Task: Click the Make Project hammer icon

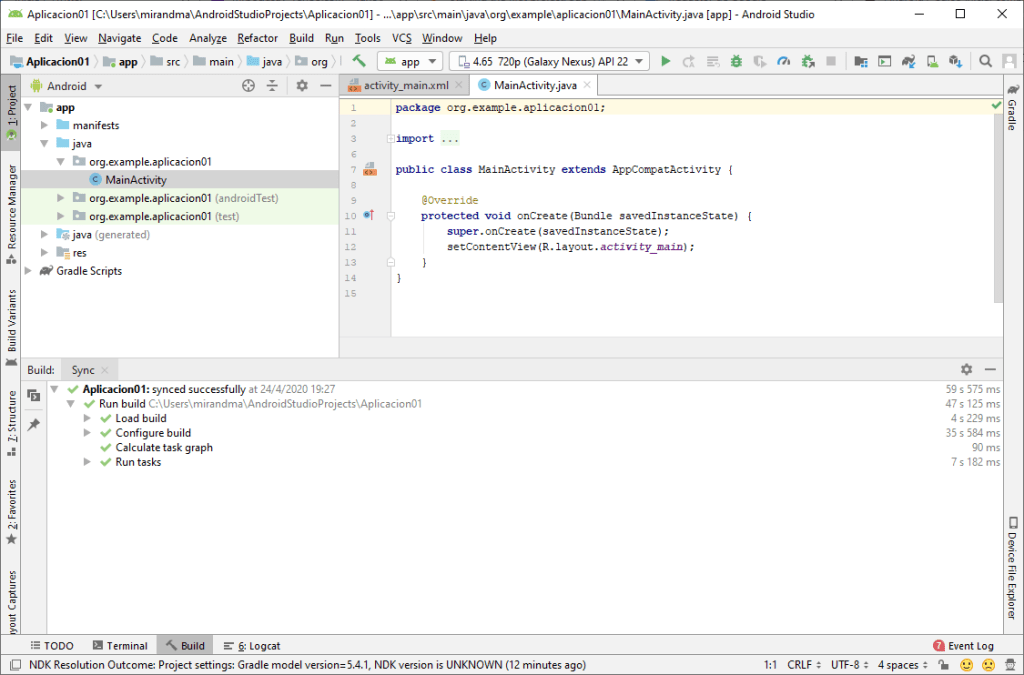Action: click(x=358, y=61)
